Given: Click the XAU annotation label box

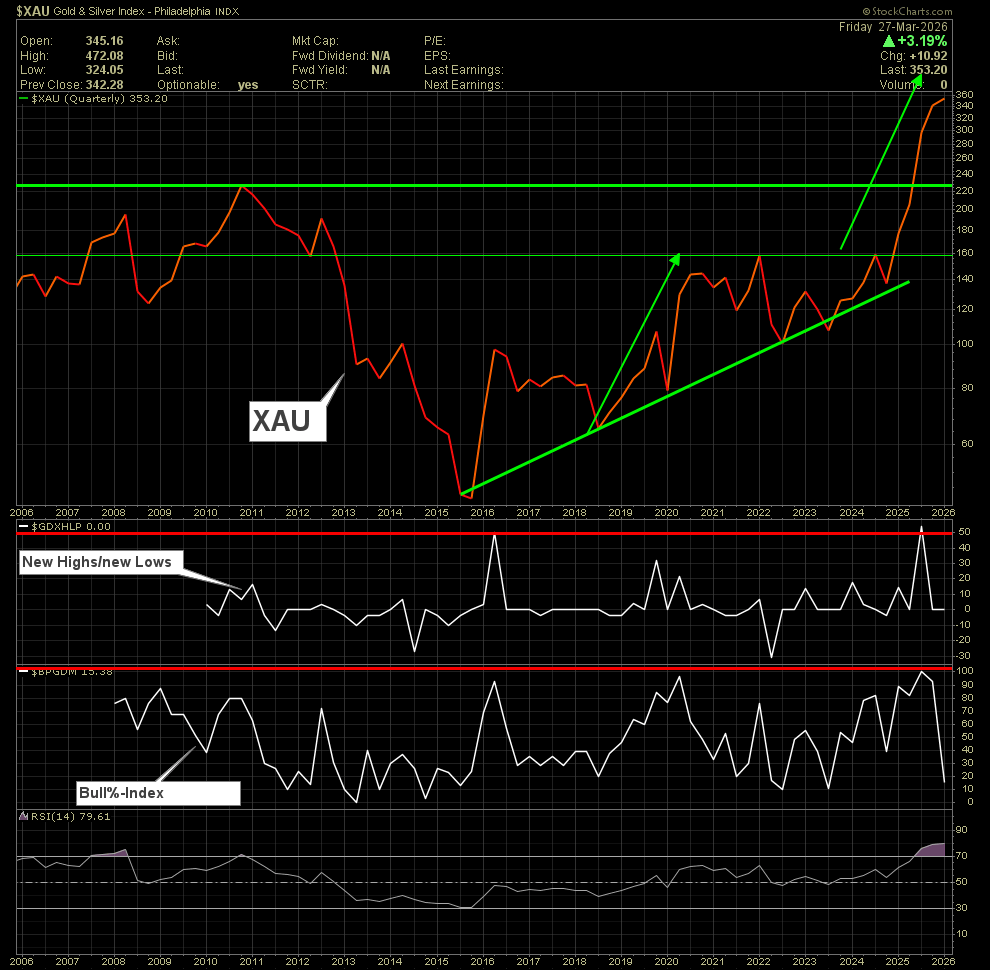Looking at the screenshot, I should coord(288,421).
